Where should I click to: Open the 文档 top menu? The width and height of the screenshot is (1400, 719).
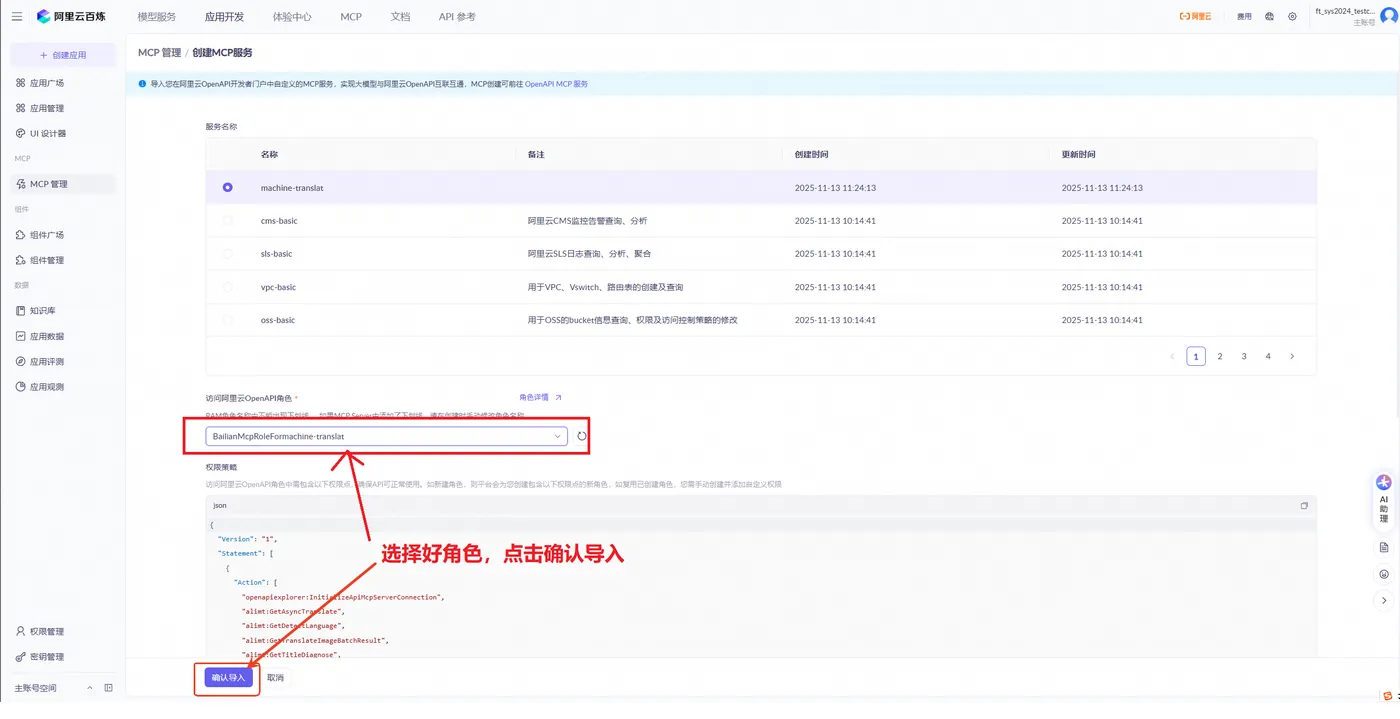(400, 17)
